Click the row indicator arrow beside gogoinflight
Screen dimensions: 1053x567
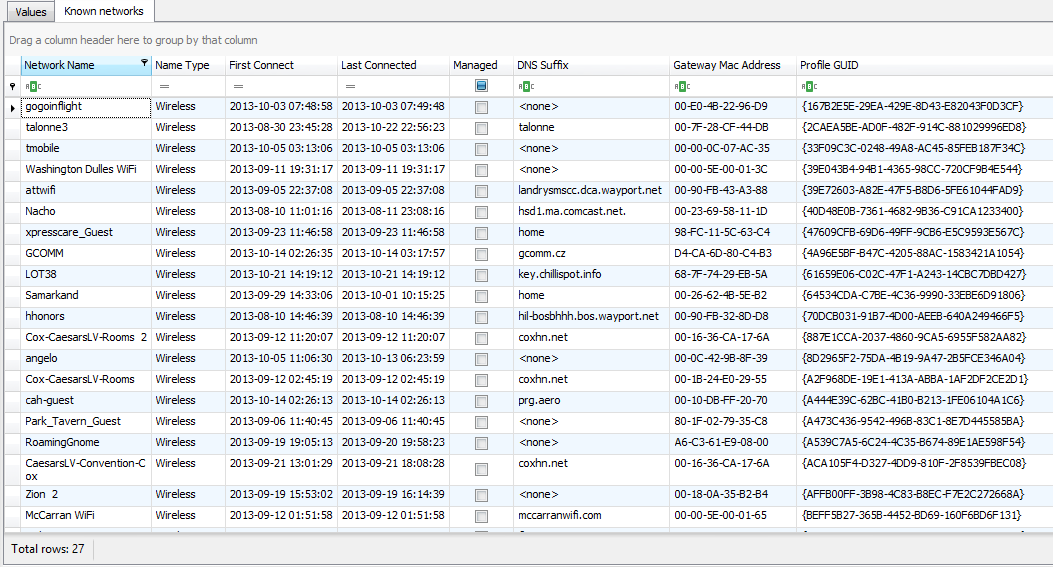(13, 107)
